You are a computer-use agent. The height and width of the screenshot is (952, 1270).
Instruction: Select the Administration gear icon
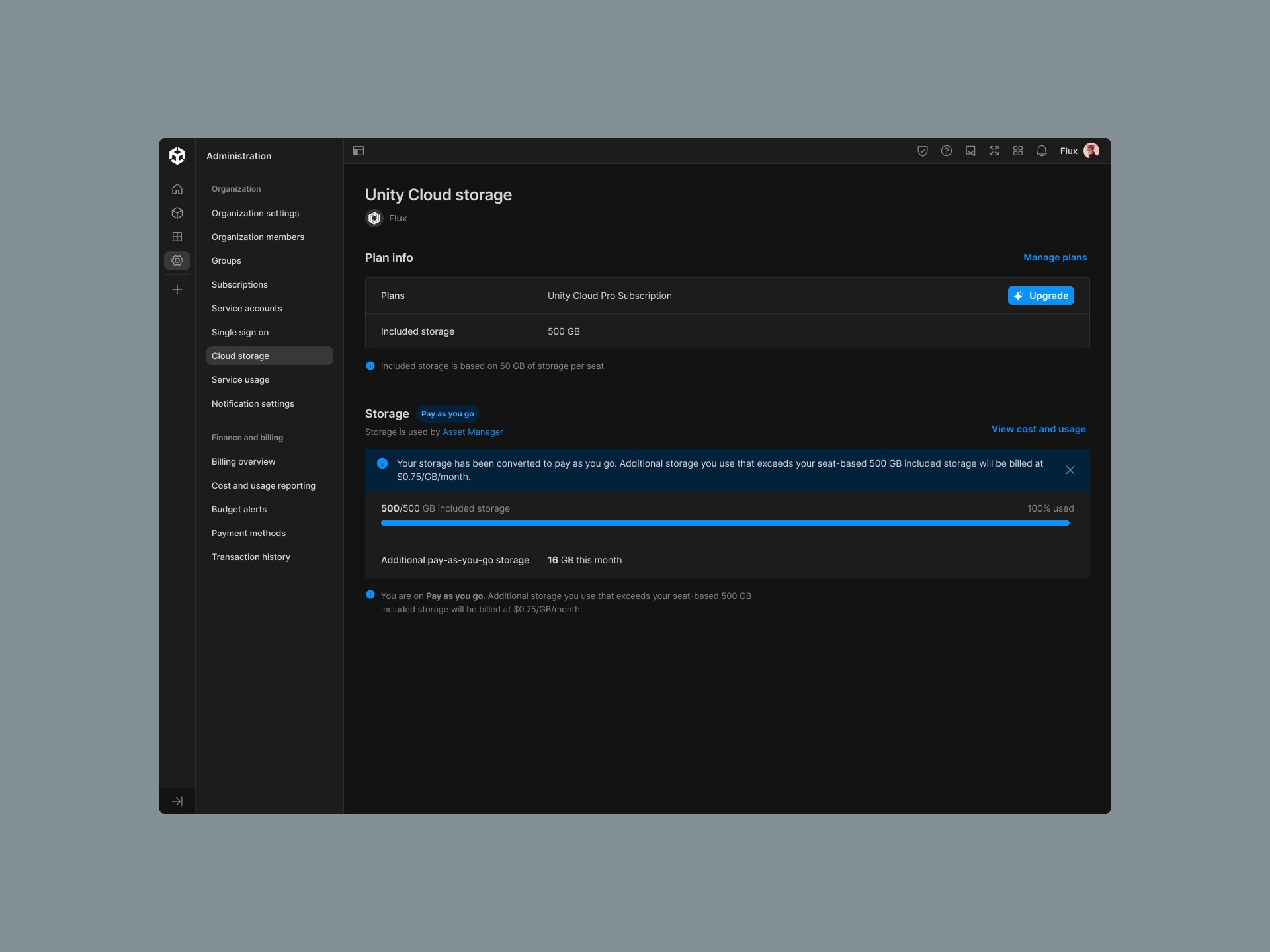coord(177,260)
